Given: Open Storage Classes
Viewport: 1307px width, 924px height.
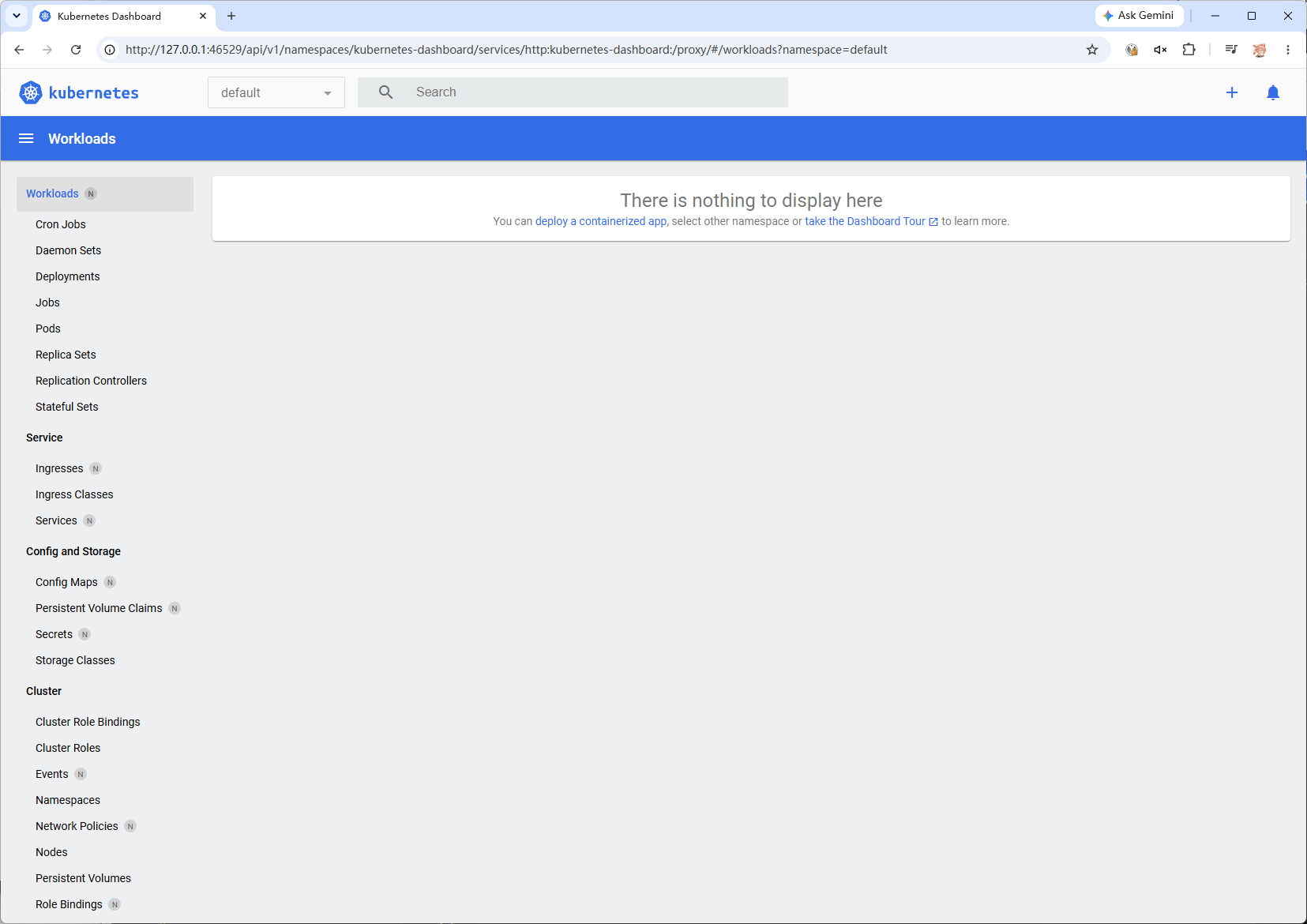Looking at the screenshot, I should pos(75,660).
